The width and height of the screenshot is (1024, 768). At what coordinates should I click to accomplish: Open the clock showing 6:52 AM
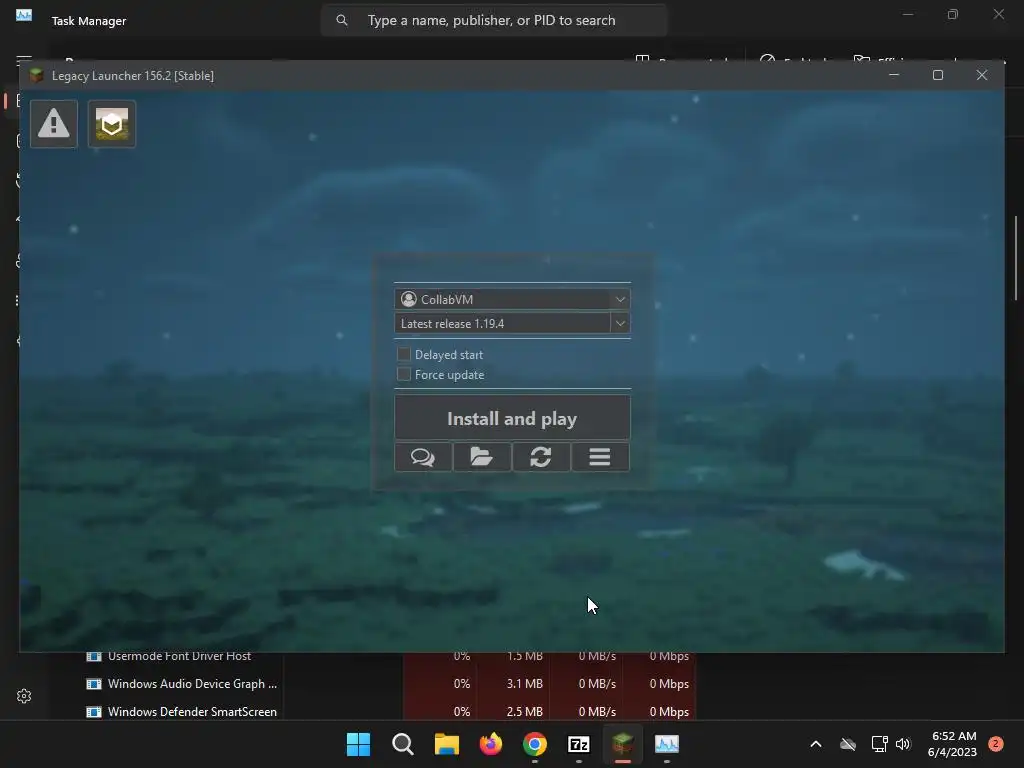(x=952, y=744)
